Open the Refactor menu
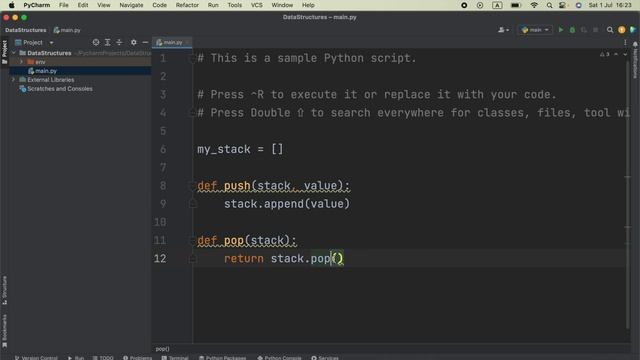Viewport: 640px width, 360px height. click(x=187, y=5)
